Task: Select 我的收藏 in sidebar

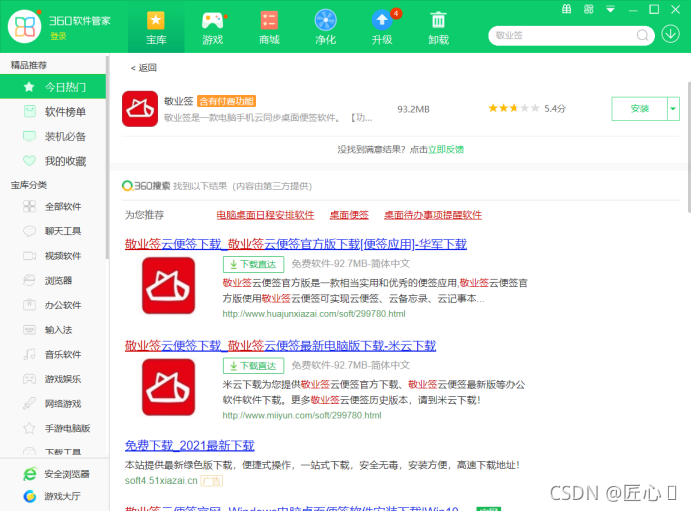Action: pos(53,161)
